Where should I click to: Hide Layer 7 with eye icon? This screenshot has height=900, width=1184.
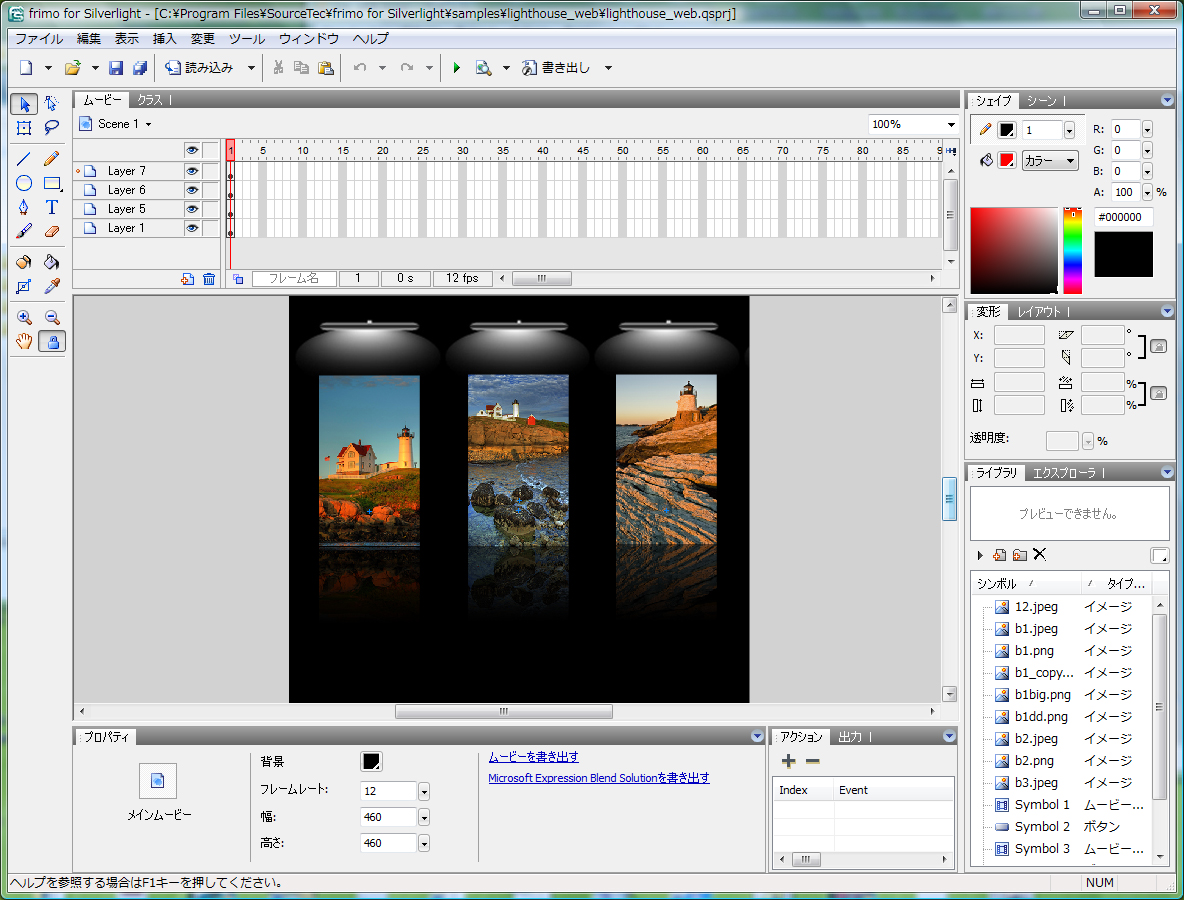click(x=192, y=171)
